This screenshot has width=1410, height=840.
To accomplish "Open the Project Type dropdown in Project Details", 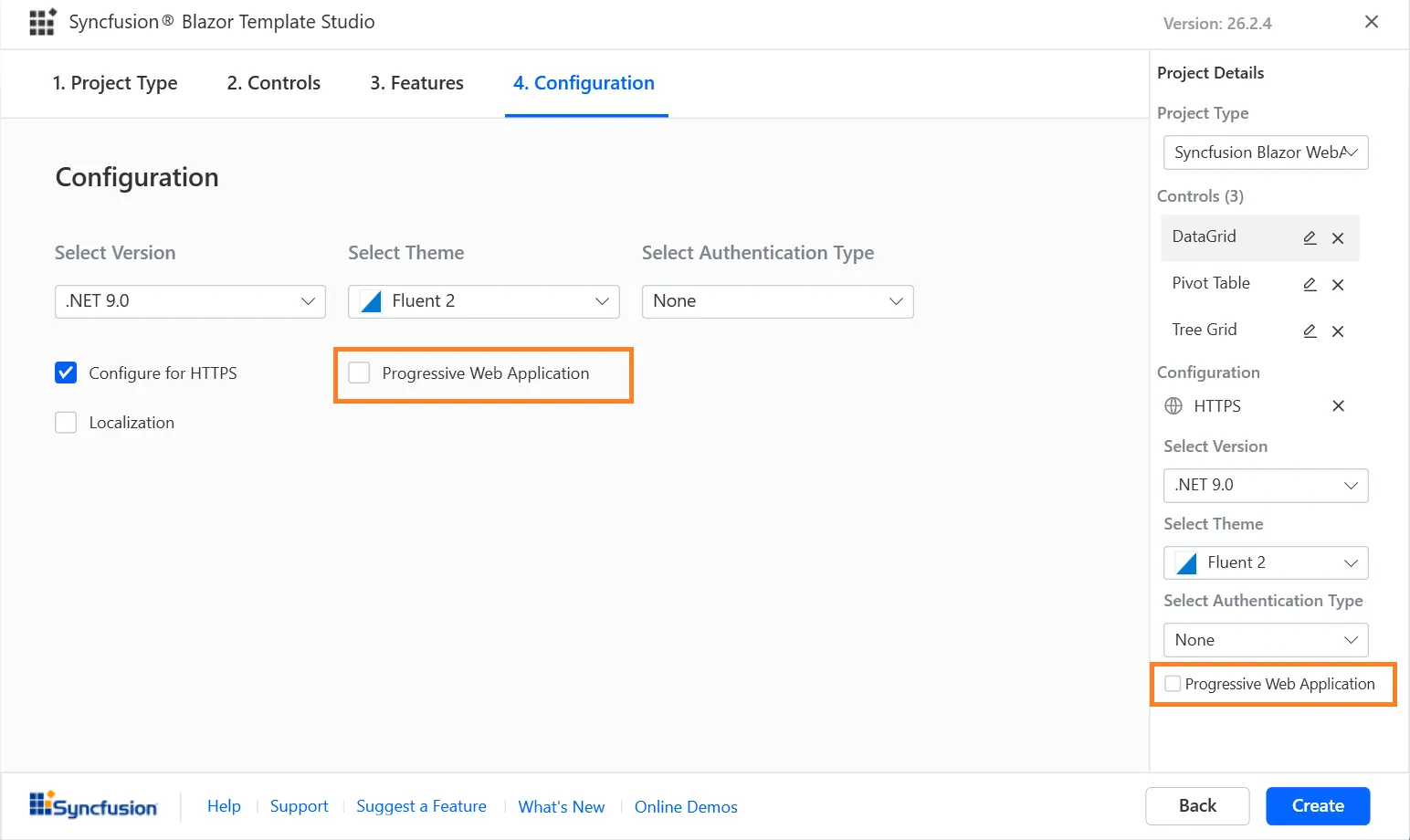I will (x=1265, y=152).
